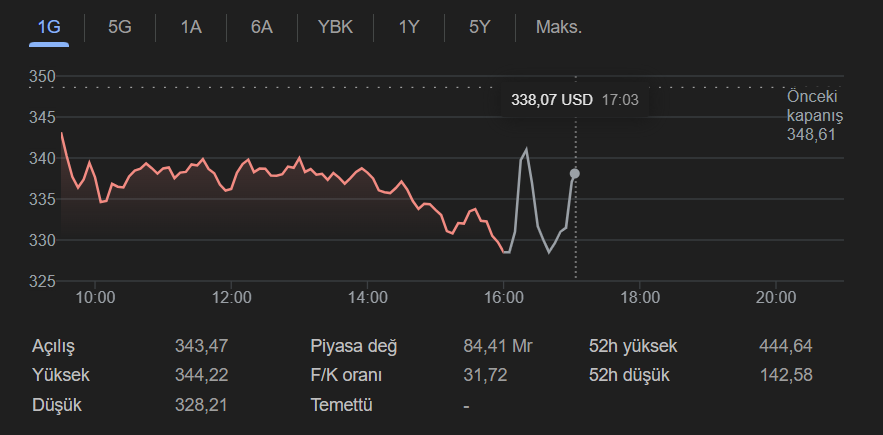The width and height of the screenshot is (883, 435).
Task: Select the Yüksek value 344,22
Action: point(201,376)
